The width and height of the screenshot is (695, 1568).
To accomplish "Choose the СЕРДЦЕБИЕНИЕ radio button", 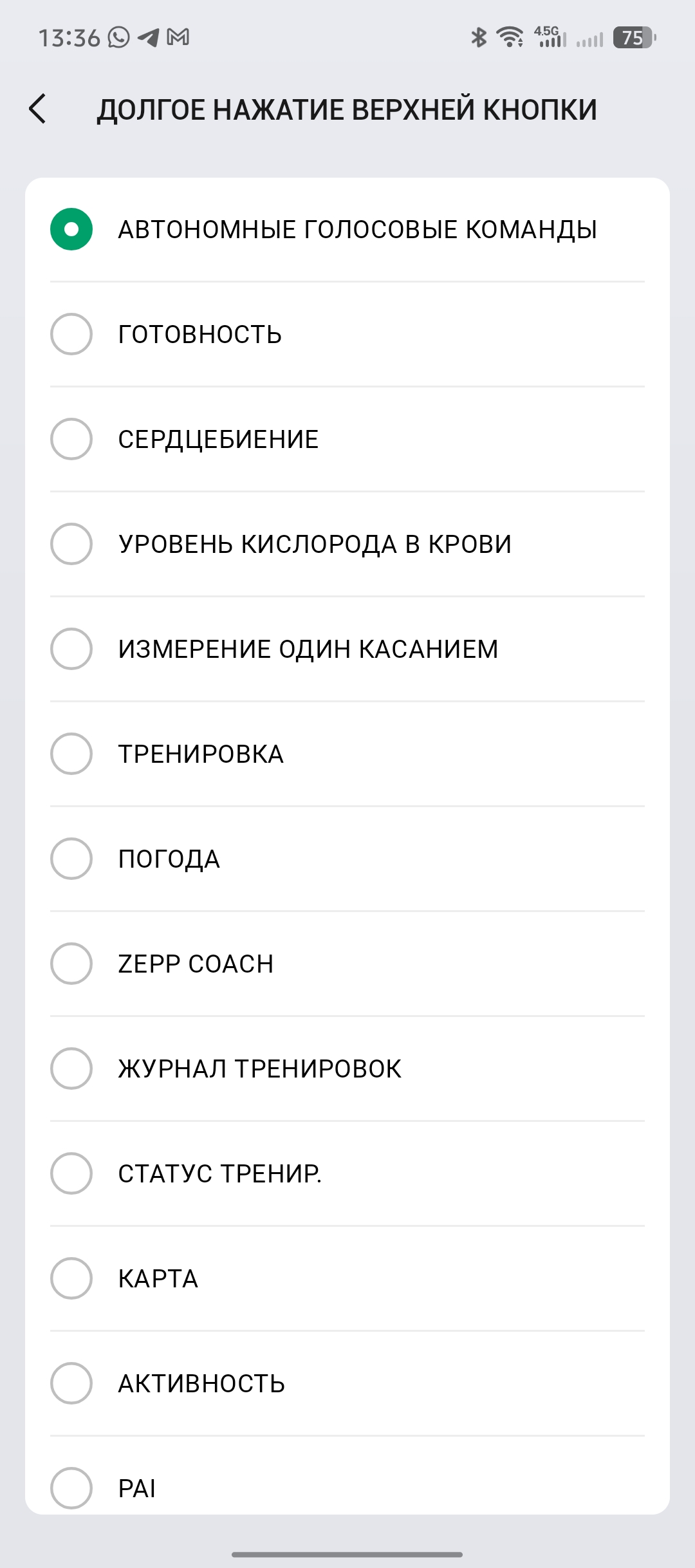I will click(x=71, y=439).
